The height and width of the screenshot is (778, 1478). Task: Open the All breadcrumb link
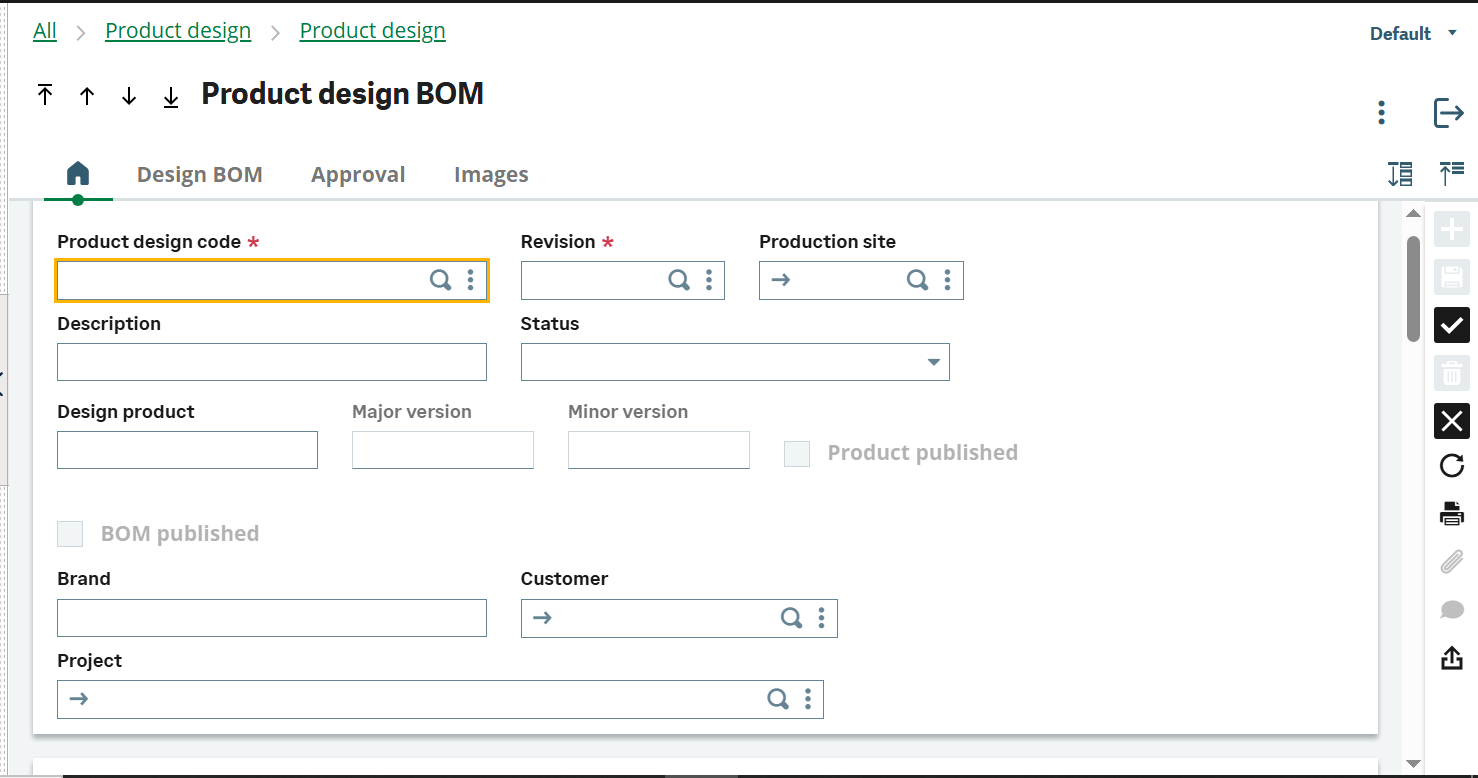click(45, 31)
